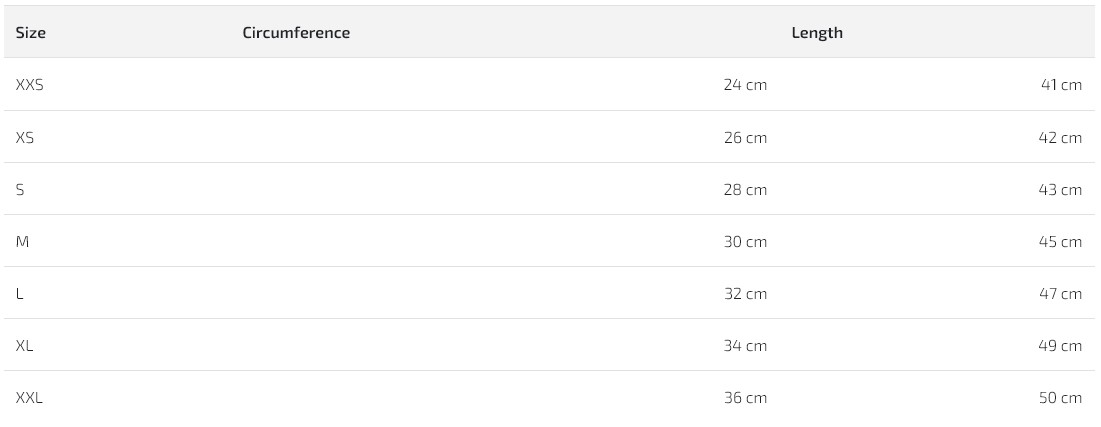Click the 36 cm circumference cell
This screenshot has height=427, width=1101.
pos(745,397)
